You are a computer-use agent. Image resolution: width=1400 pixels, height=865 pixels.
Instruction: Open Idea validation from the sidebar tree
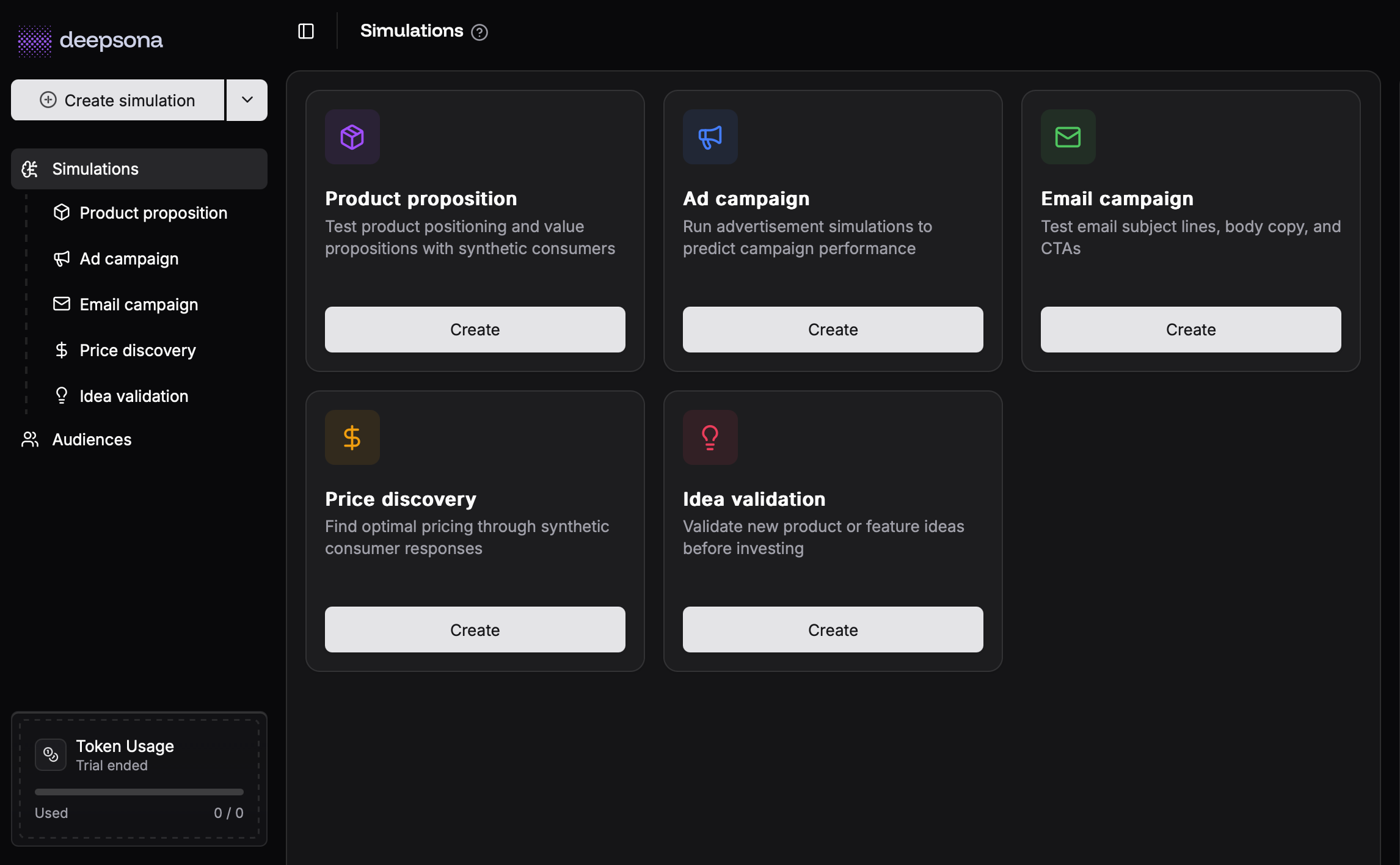(x=134, y=396)
